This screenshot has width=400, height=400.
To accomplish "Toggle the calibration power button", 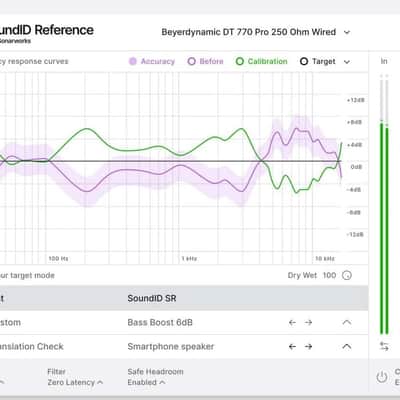I will 382,377.
